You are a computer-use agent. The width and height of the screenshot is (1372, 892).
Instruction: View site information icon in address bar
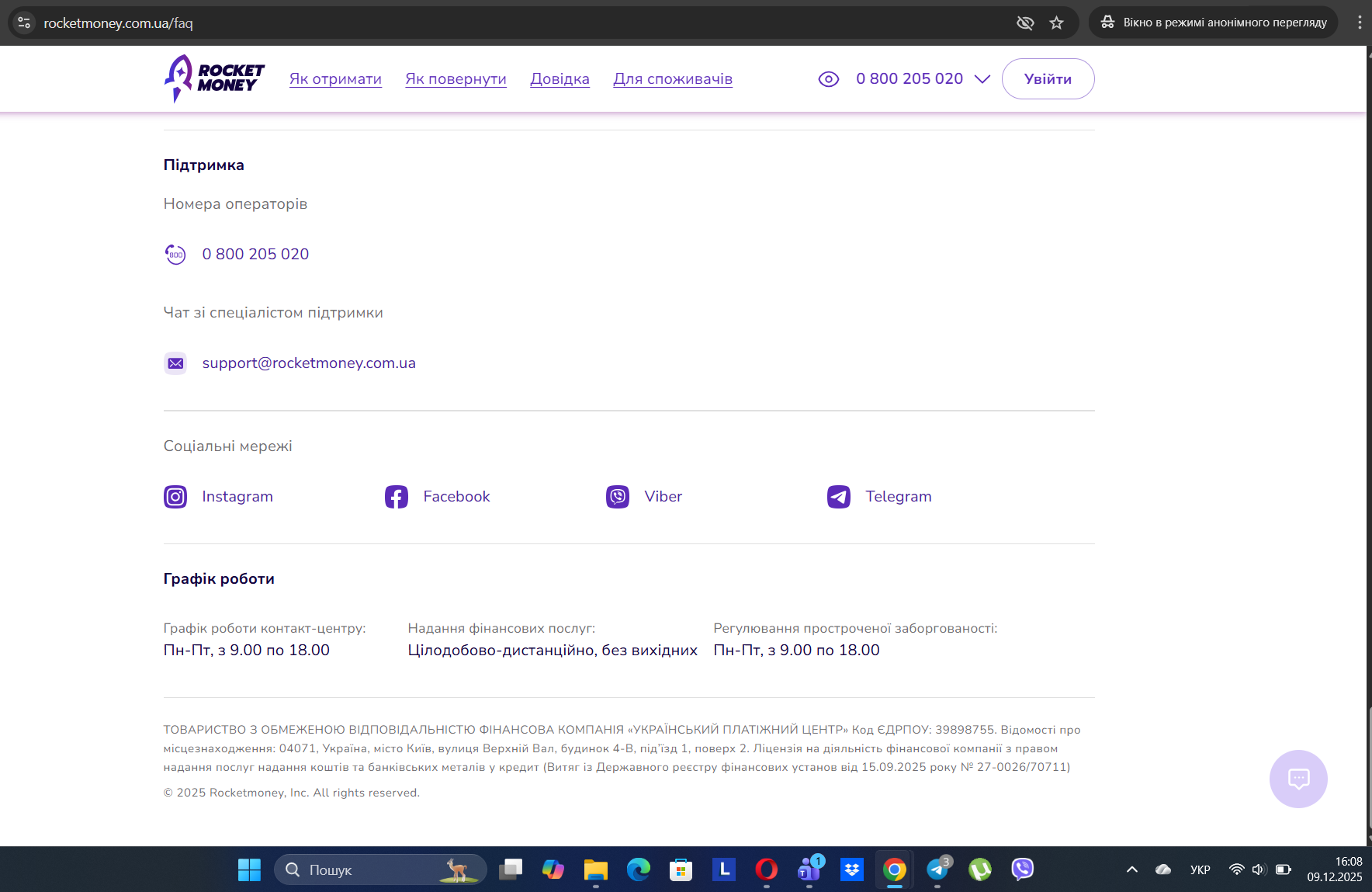pyautogui.click(x=24, y=23)
